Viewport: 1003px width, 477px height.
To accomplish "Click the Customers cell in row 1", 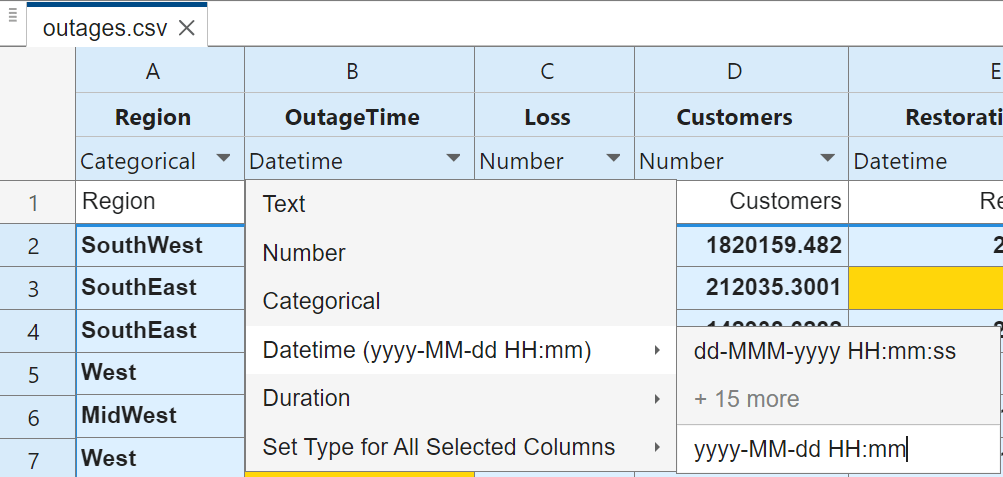I will 762,202.
